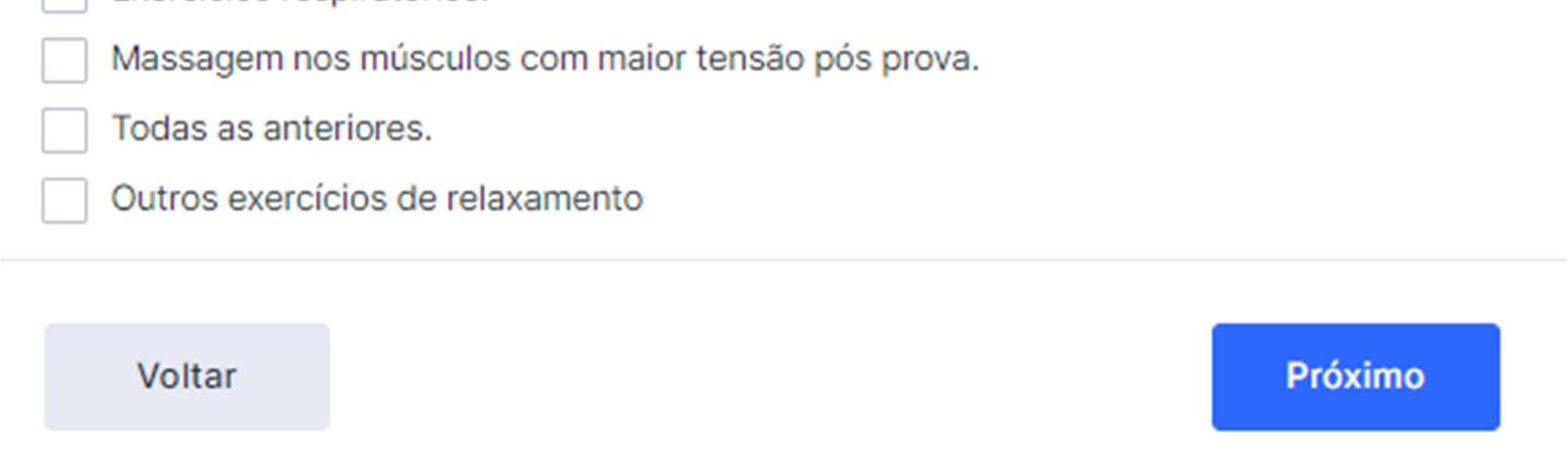Image resolution: width=1568 pixels, height=459 pixels.
Task: Click the word 'anteriores.' in the third option
Action: tap(348, 129)
